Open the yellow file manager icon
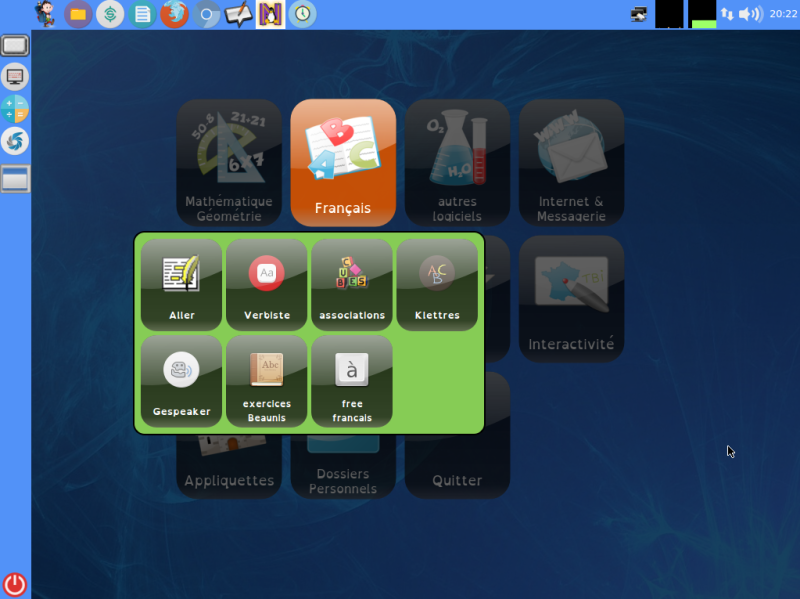 (78, 14)
